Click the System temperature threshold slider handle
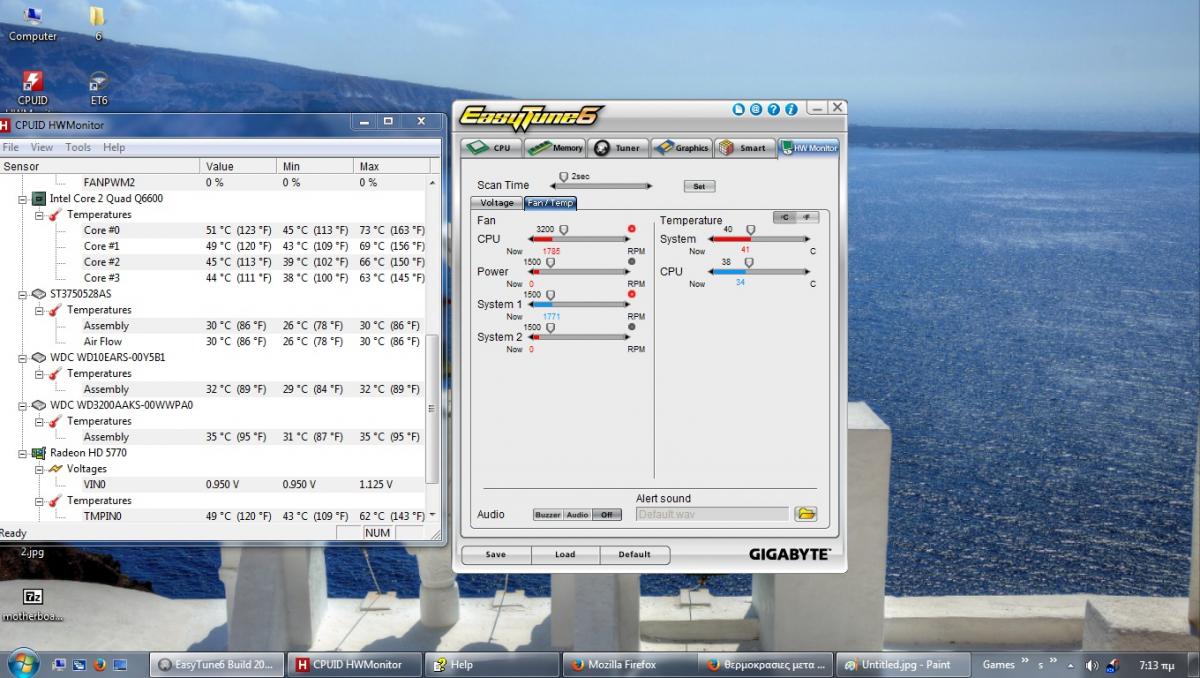 tap(750, 229)
